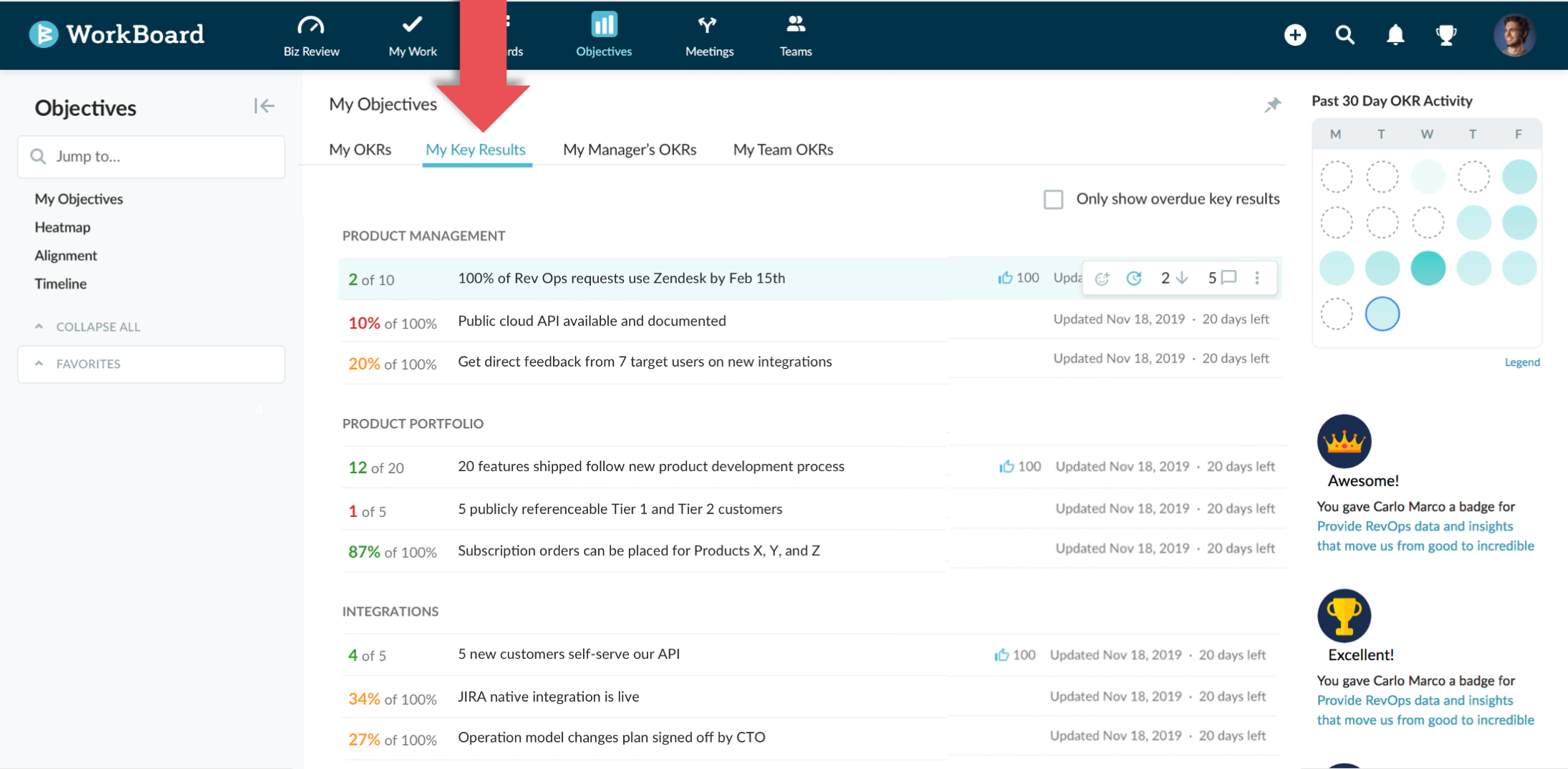Switch to the My OKRs tab

(360, 150)
